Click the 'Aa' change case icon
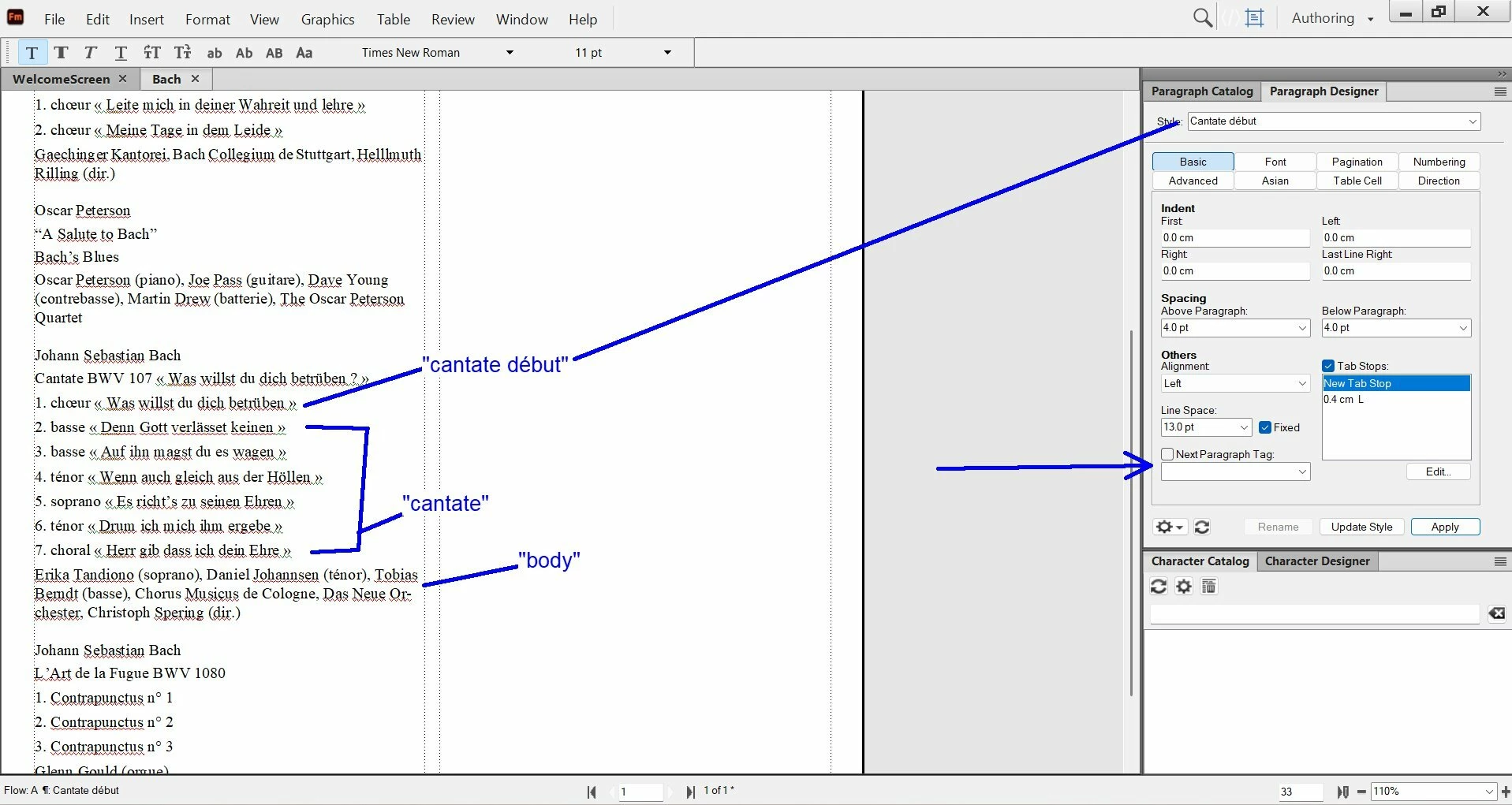This screenshot has height=805, width=1512. pyautogui.click(x=304, y=53)
